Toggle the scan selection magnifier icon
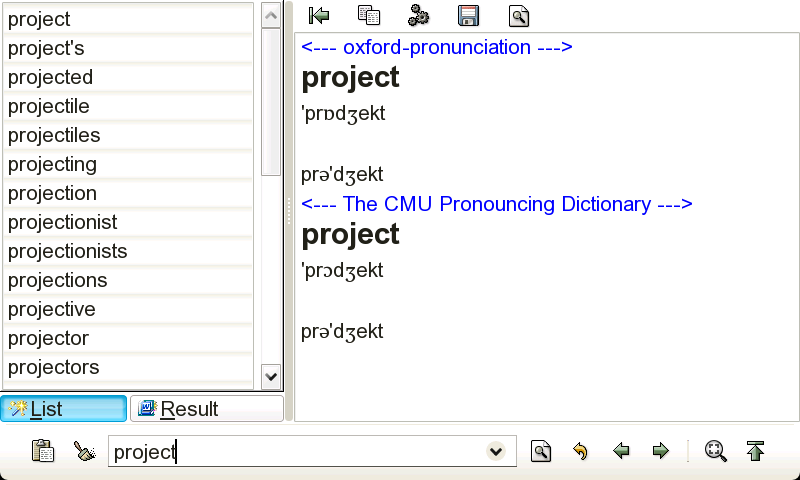 (x=715, y=452)
